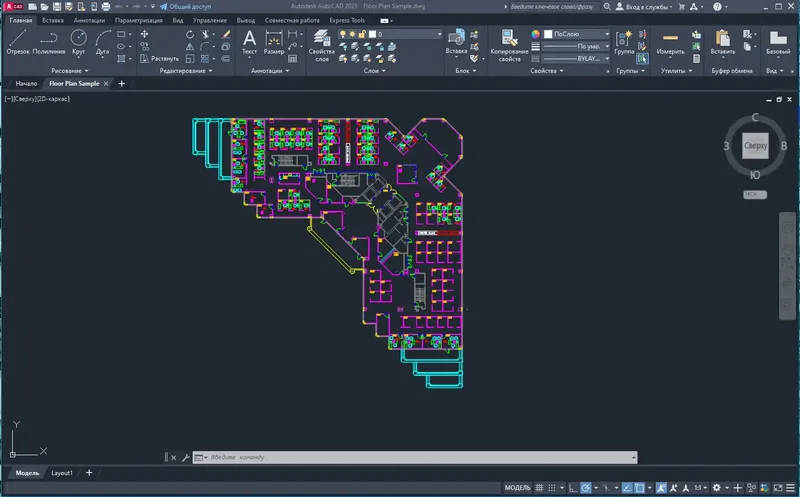Click the Explode tool icon
This screenshot has height=497, width=800.
(x=226, y=46)
